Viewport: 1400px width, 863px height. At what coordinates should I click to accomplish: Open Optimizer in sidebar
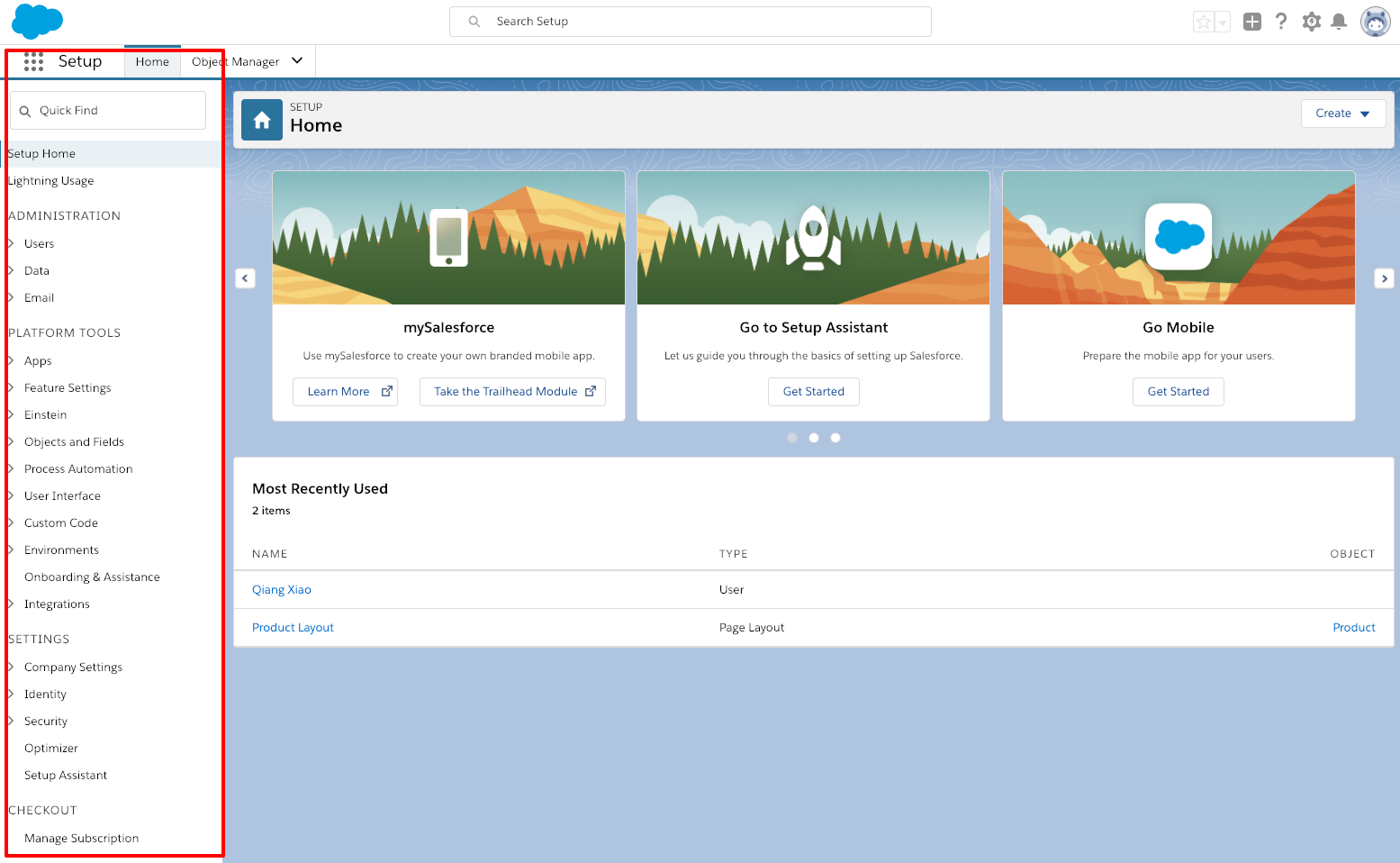click(51, 749)
